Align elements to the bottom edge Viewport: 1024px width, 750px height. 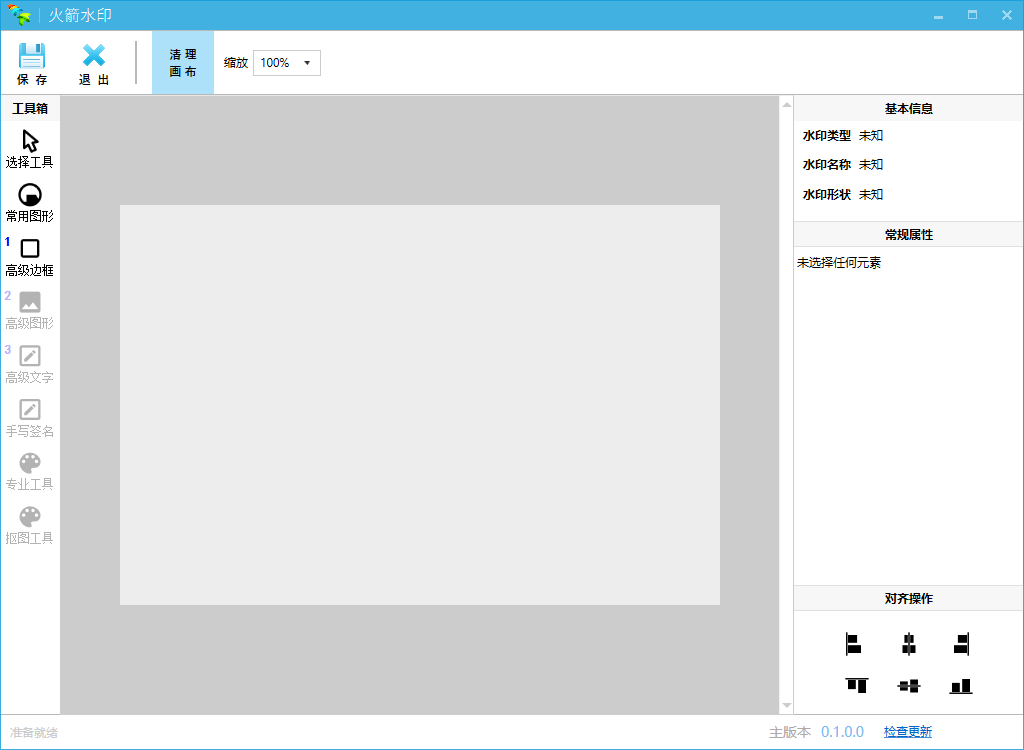[961, 685]
